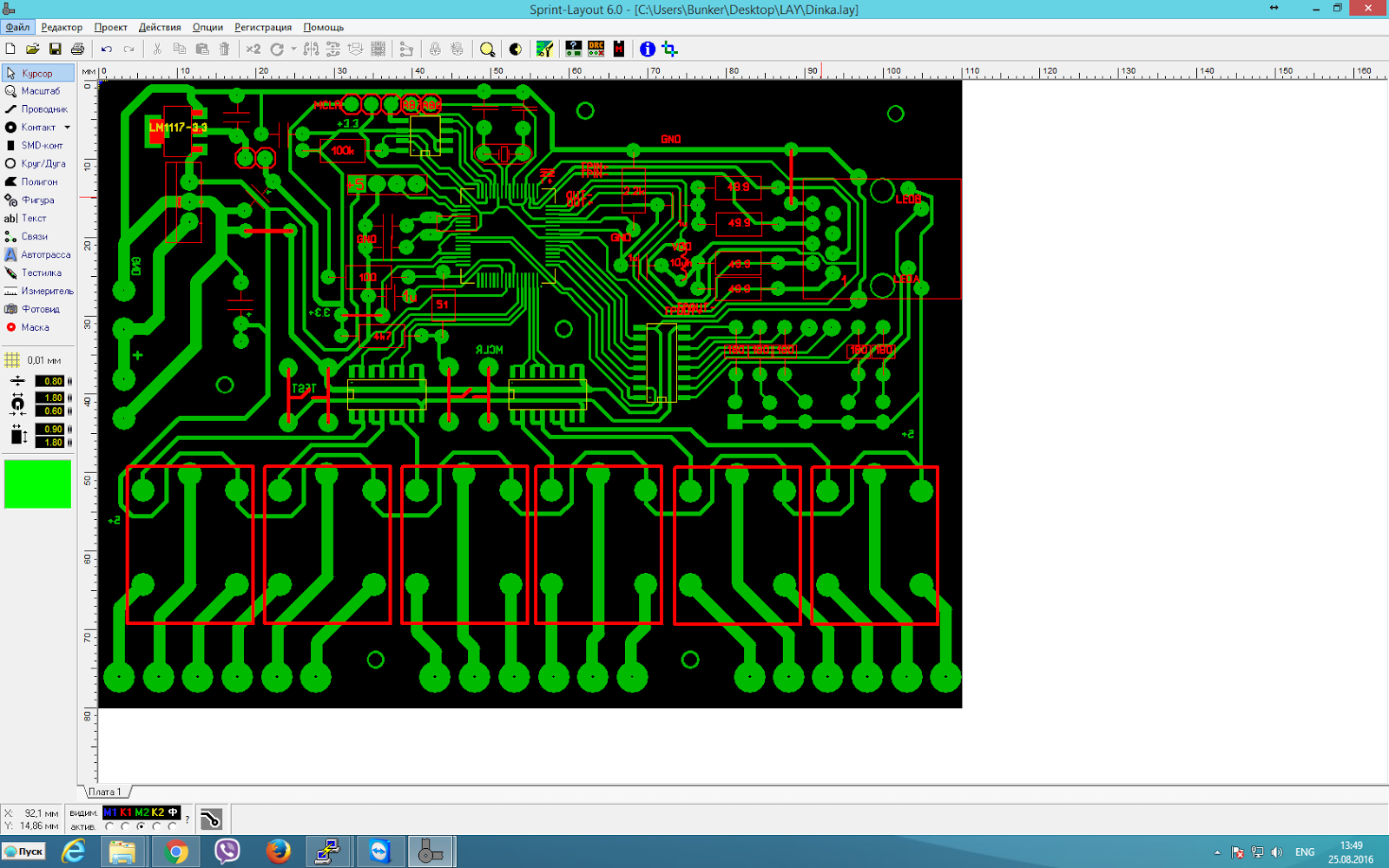Open the Редактор menu

click(x=62, y=27)
